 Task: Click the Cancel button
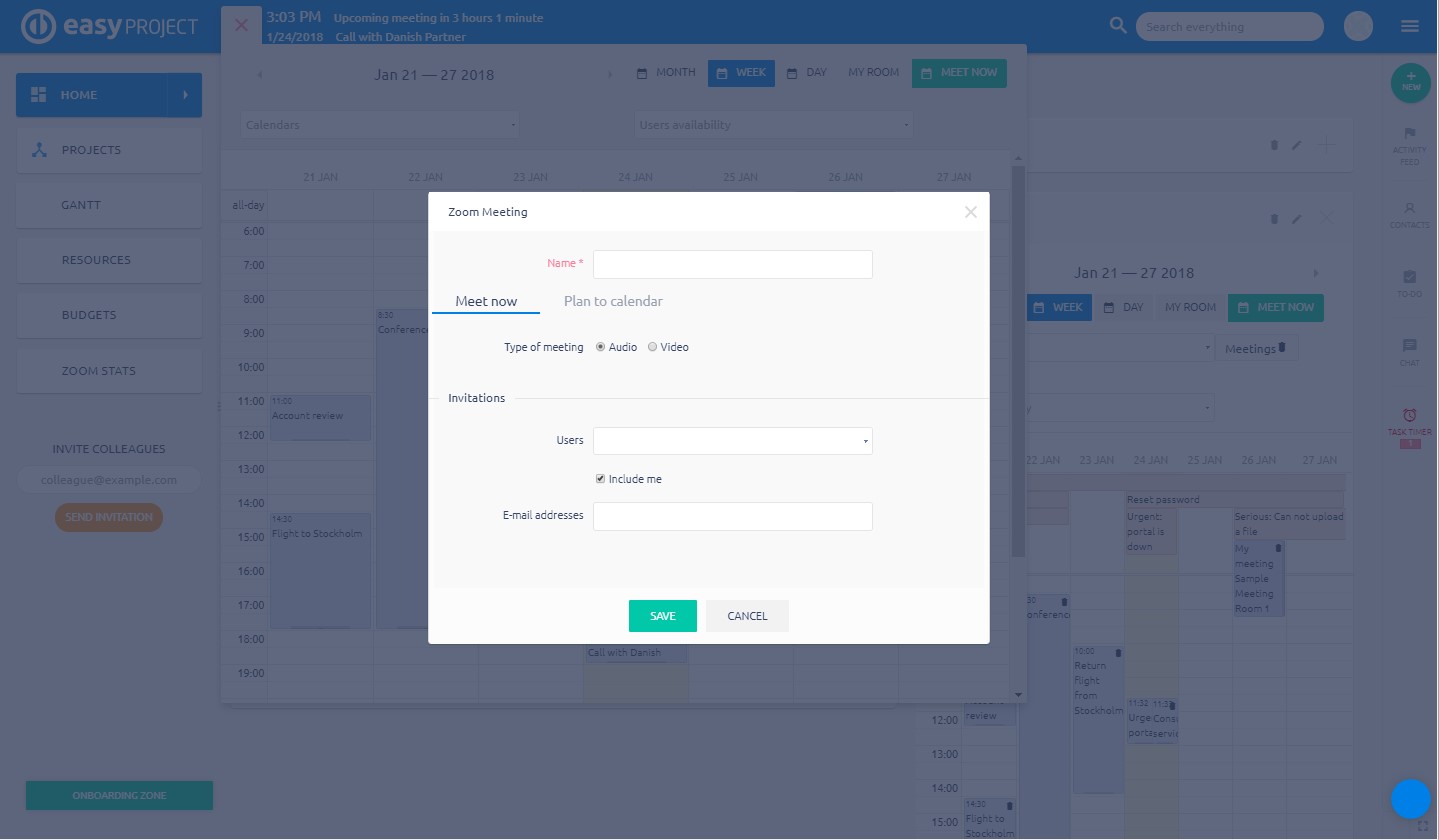point(747,616)
